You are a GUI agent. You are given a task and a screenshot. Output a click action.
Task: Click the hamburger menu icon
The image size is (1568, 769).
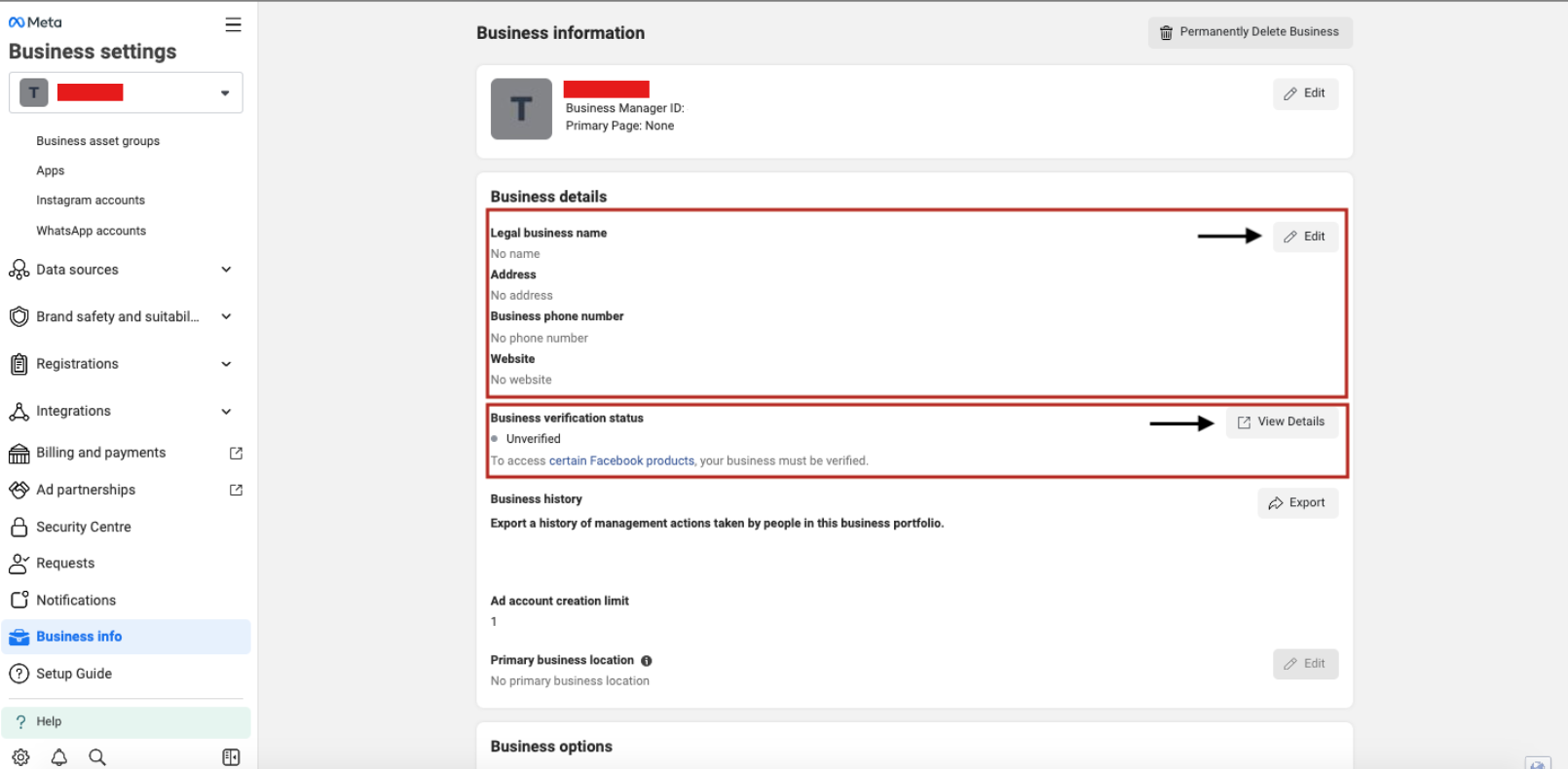click(233, 25)
